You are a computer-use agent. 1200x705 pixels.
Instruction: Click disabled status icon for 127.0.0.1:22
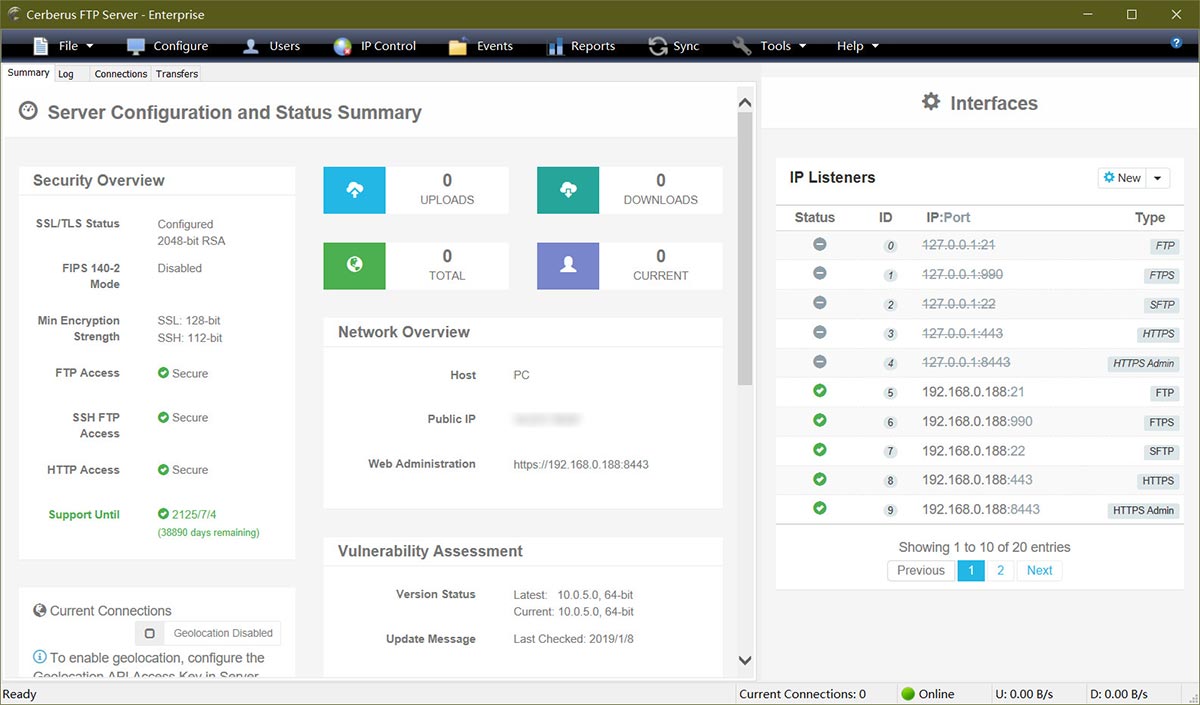(819, 303)
